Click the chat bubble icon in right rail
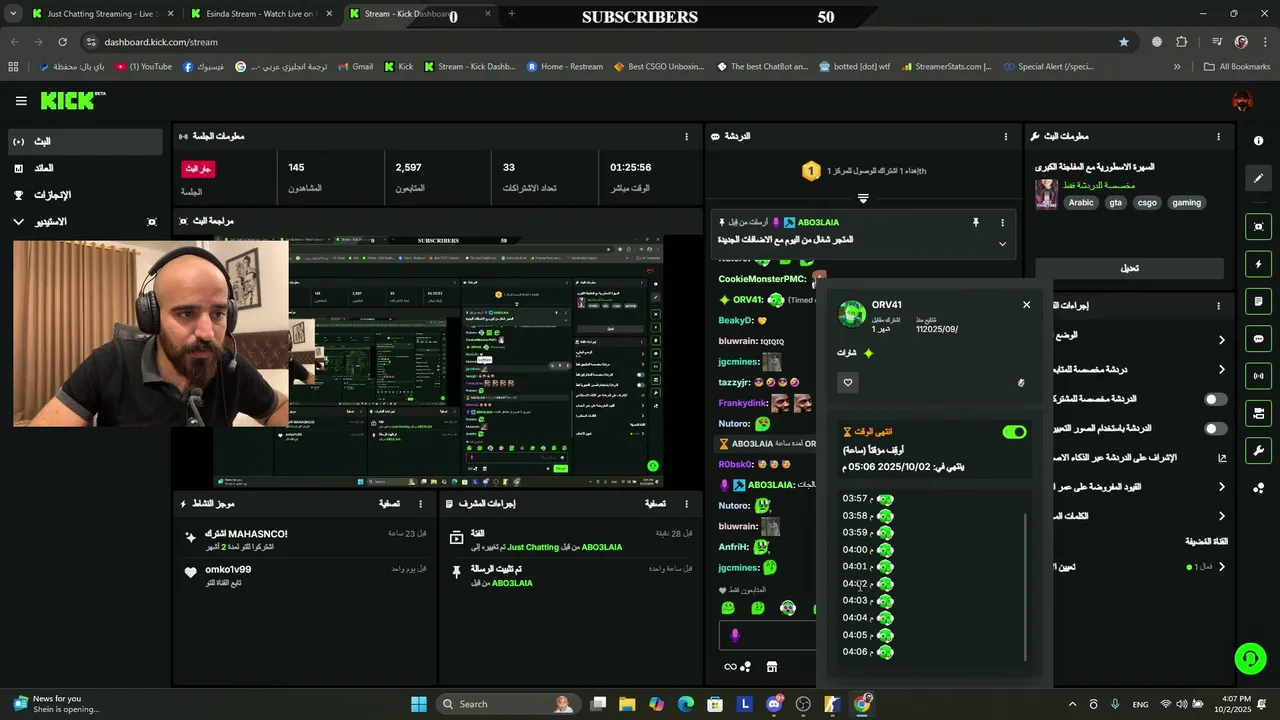The width and height of the screenshot is (1280, 720). (x=1259, y=339)
